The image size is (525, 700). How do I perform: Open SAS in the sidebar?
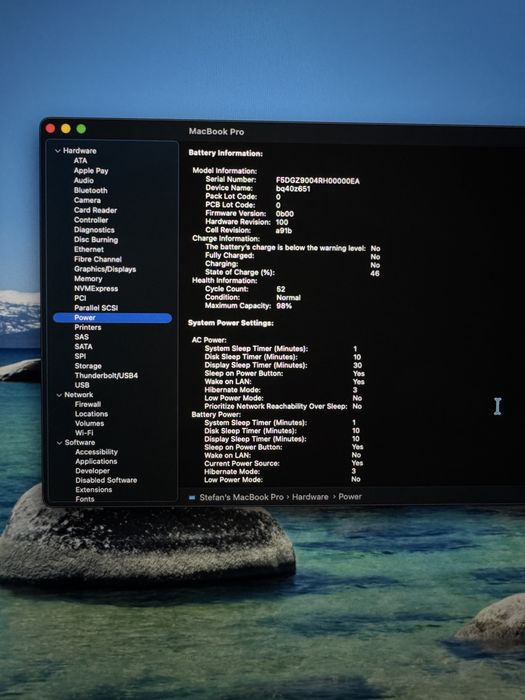click(x=82, y=337)
